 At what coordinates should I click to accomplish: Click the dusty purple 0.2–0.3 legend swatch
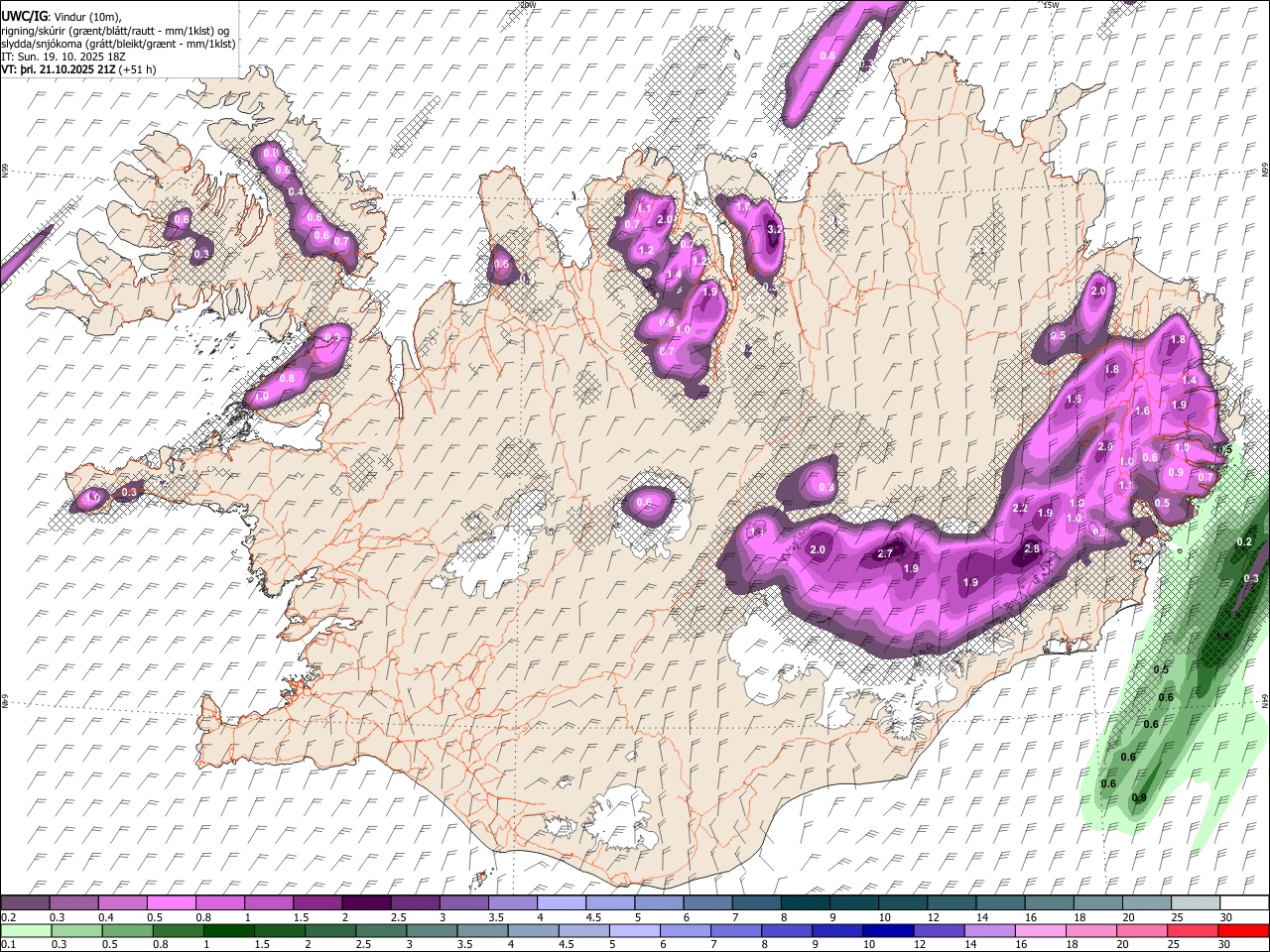point(25,902)
